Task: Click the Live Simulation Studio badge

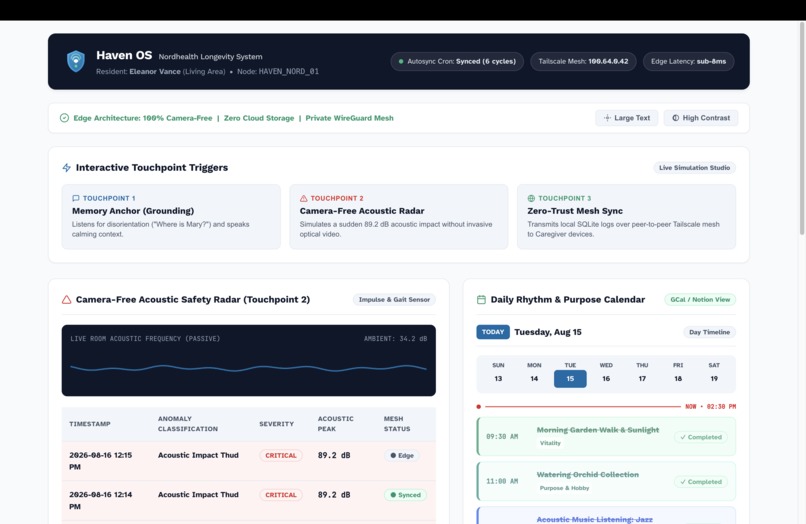Action: (x=694, y=168)
